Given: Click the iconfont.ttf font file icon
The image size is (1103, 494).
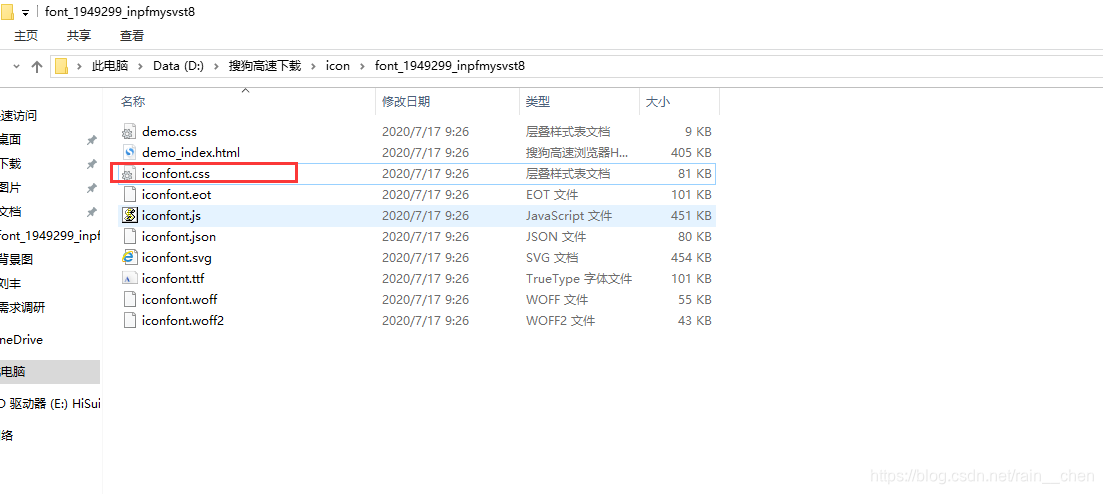Looking at the screenshot, I should point(129,279).
